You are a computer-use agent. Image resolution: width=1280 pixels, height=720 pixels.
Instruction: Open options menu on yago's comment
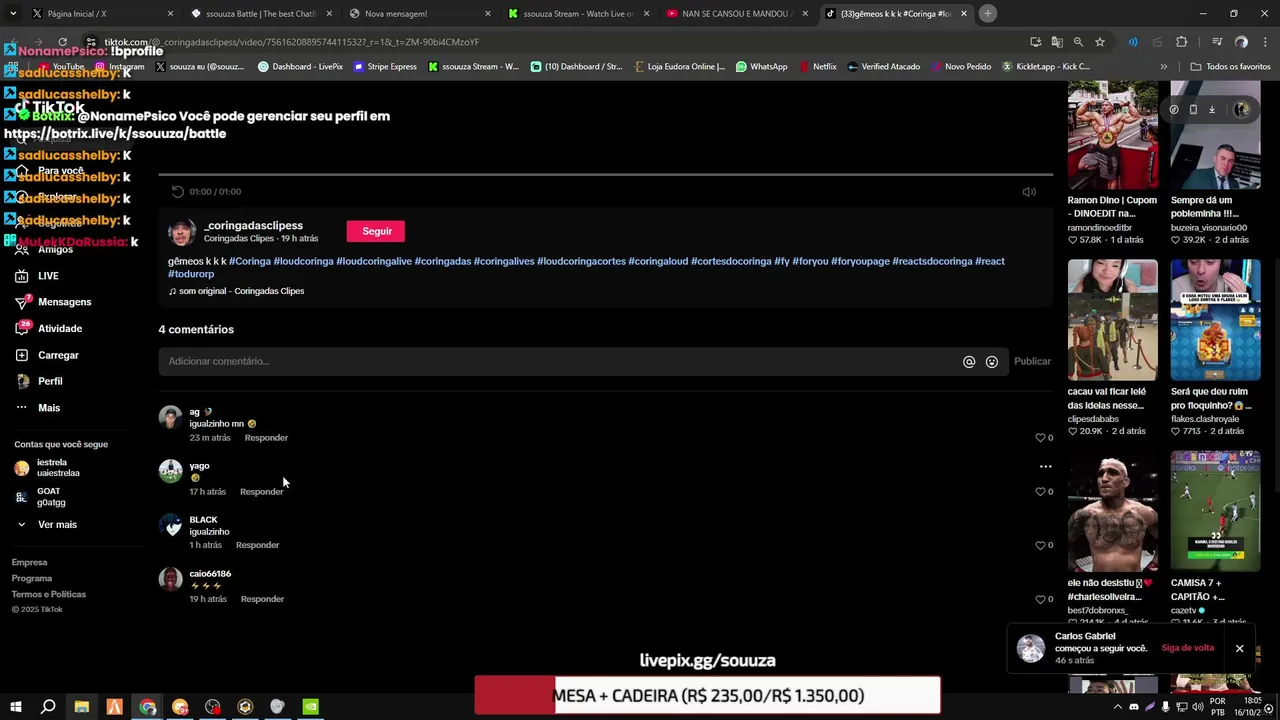pyautogui.click(x=1045, y=466)
